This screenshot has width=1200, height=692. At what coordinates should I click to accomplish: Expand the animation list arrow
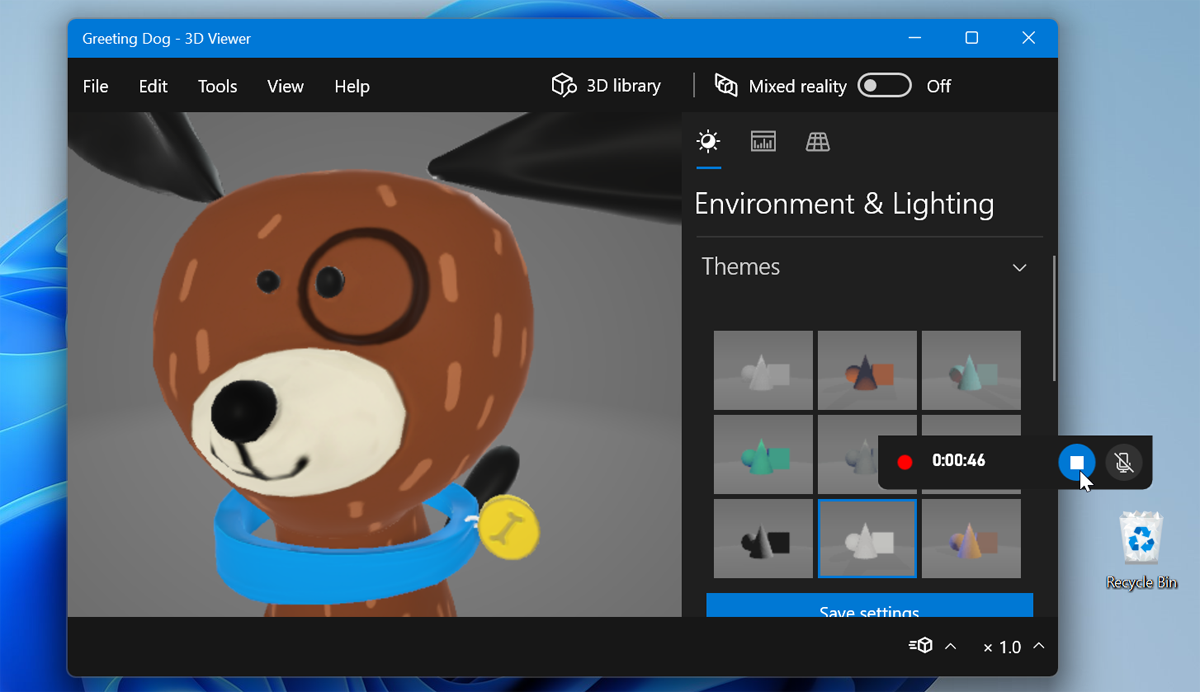(950, 646)
